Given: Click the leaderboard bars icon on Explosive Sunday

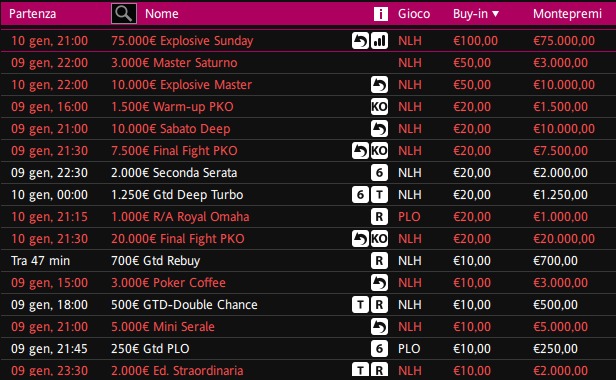Looking at the screenshot, I should (380, 41).
